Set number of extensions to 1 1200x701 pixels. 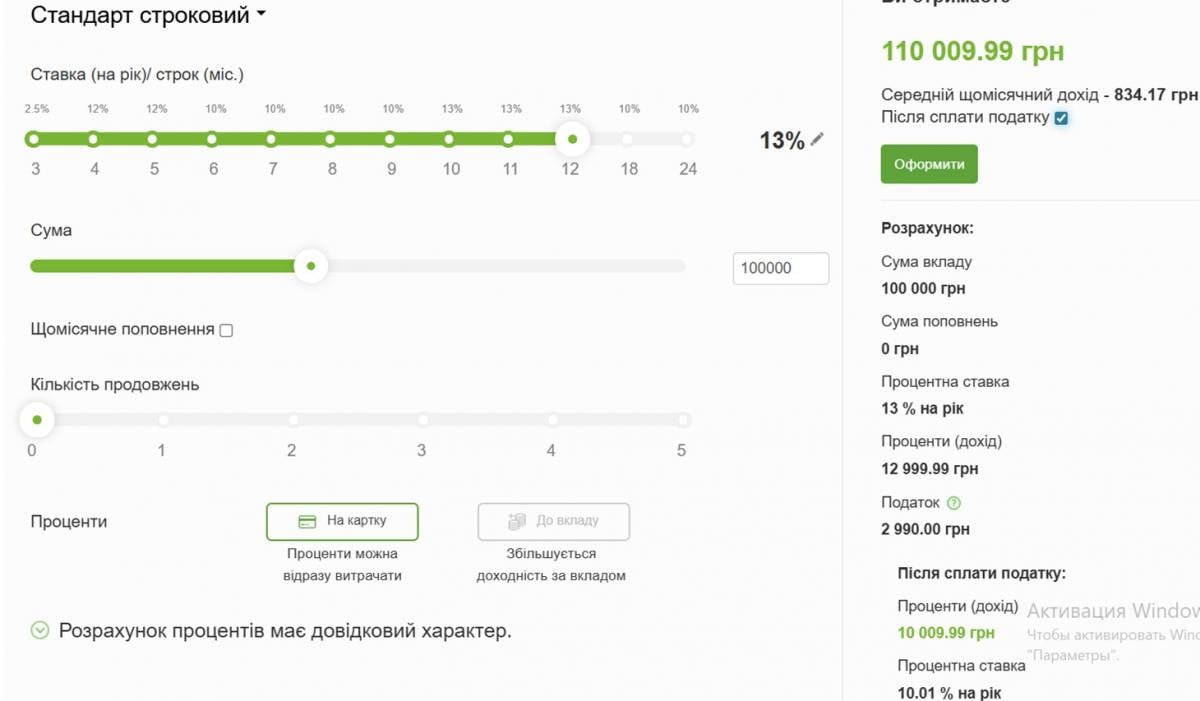pos(162,420)
